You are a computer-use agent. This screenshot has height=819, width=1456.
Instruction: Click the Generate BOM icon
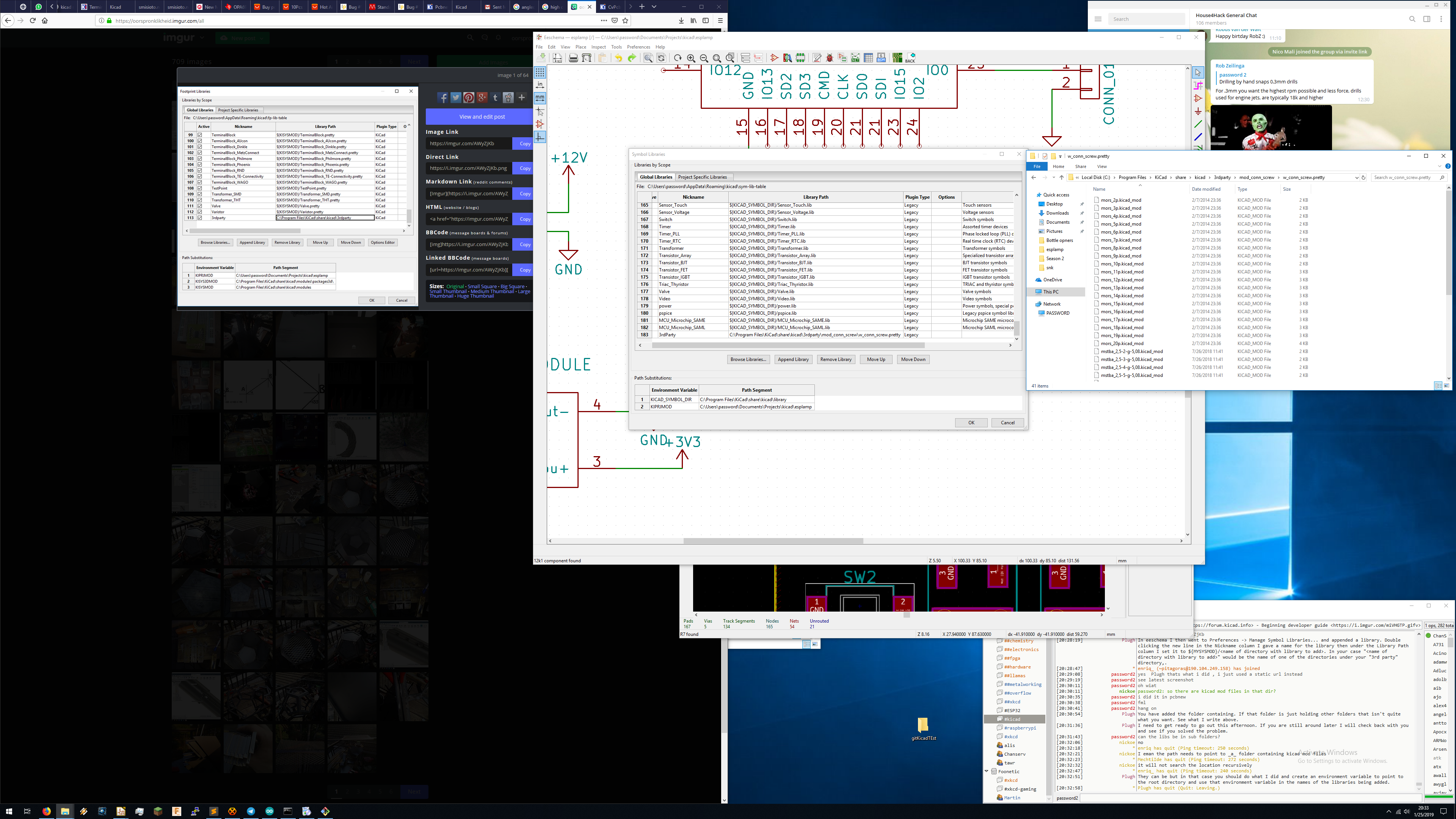(x=881, y=58)
